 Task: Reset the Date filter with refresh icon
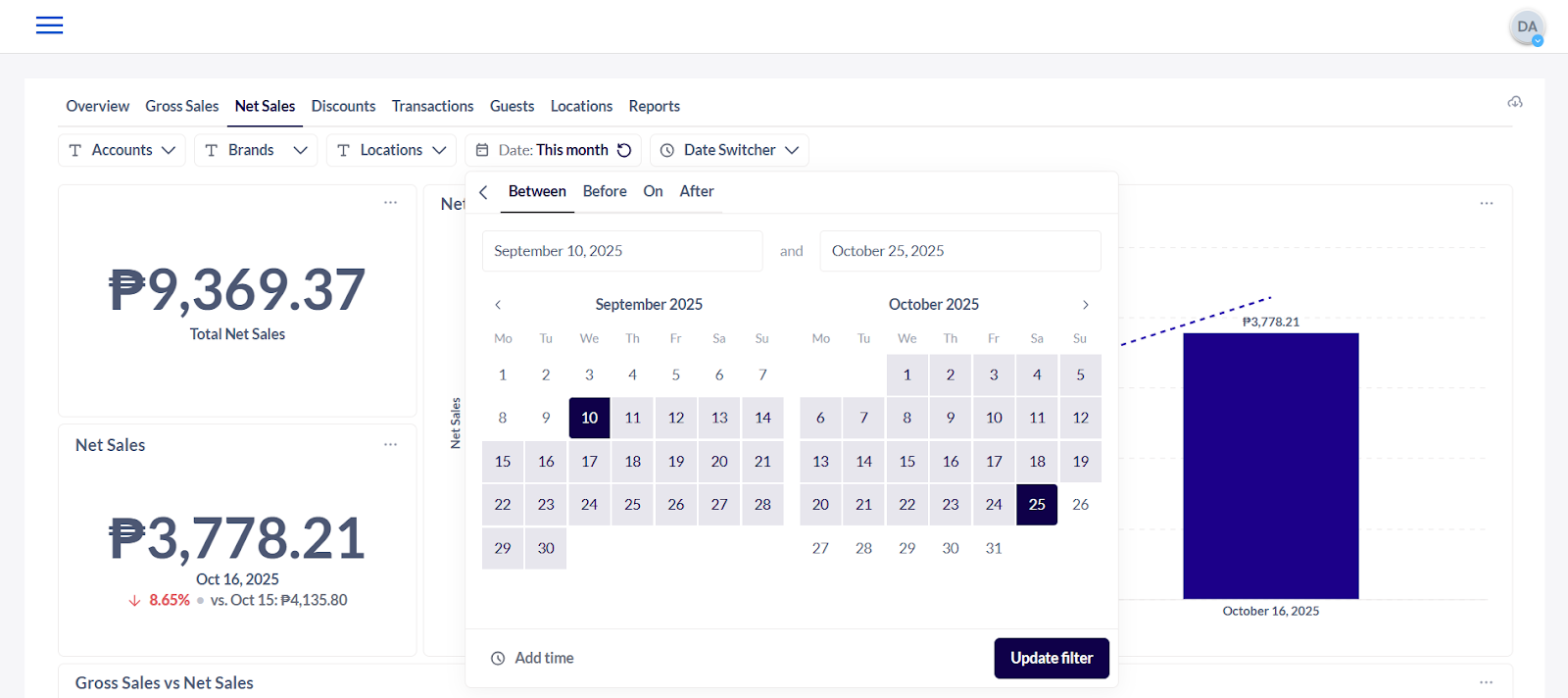point(624,150)
